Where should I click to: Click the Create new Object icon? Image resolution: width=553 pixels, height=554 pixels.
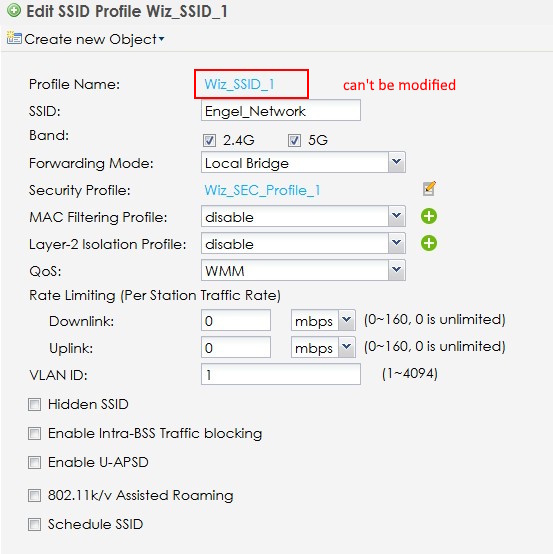(x=14, y=38)
